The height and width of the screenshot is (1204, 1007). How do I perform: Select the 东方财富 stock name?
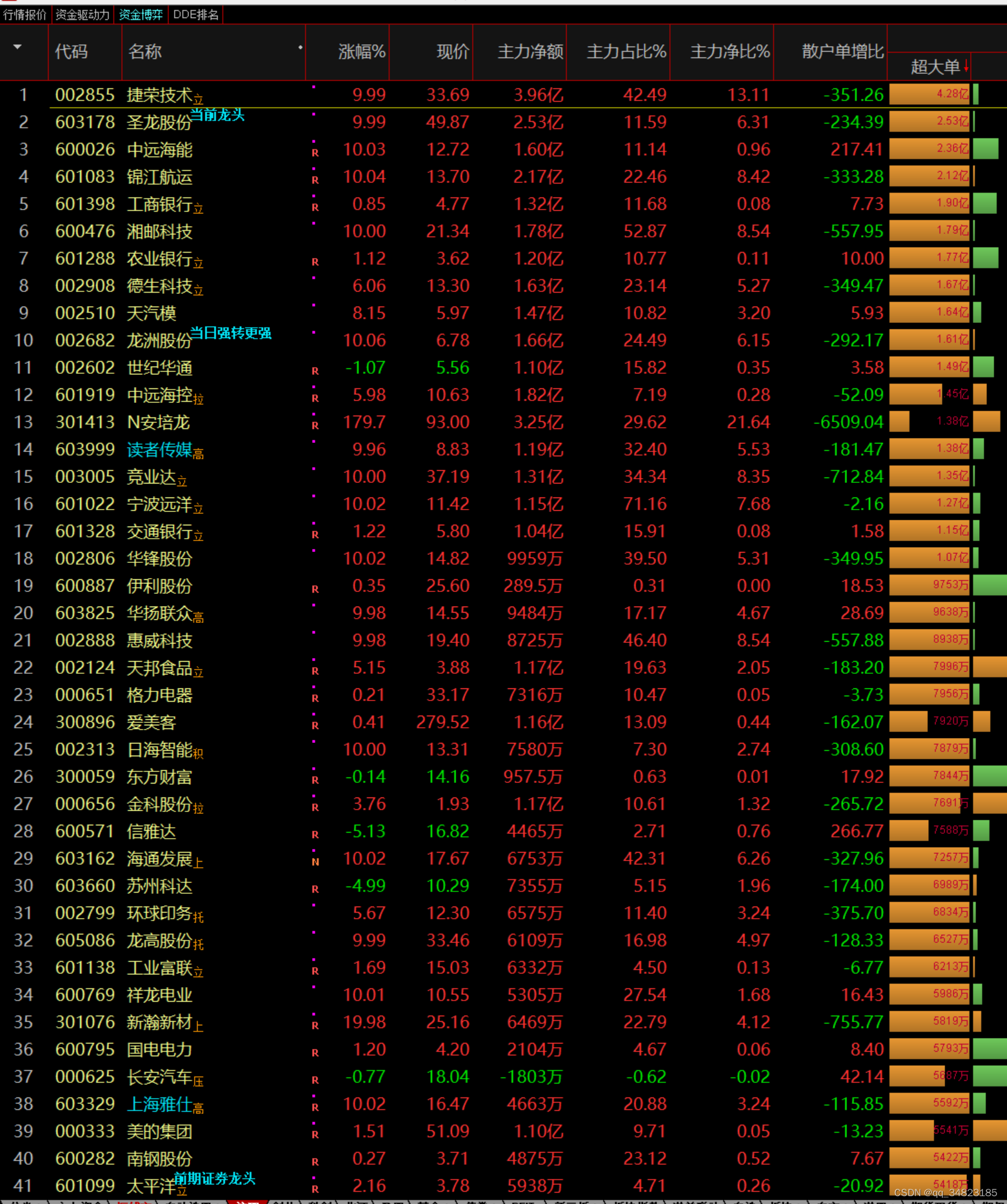[x=159, y=777]
